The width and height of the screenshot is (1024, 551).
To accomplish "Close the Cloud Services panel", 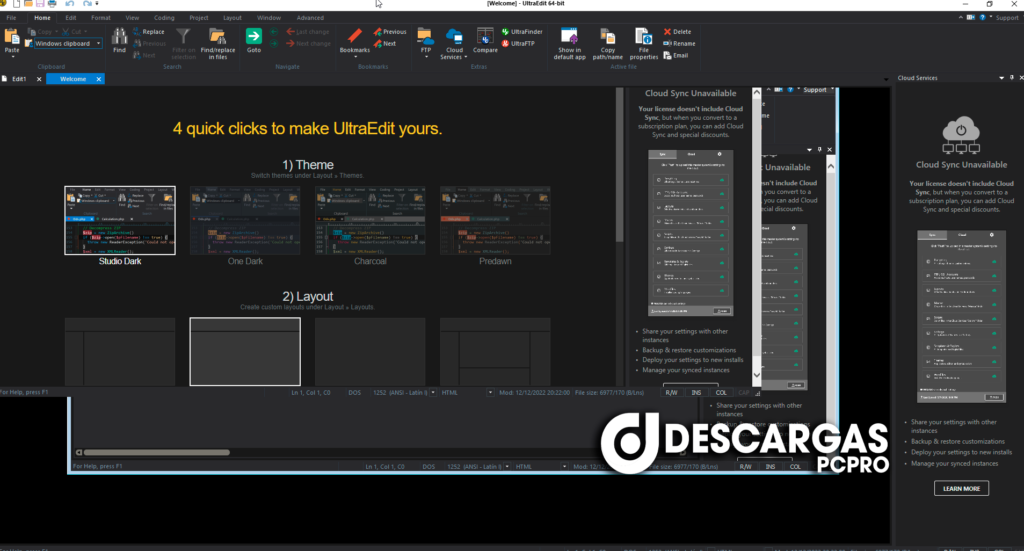I will [1021, 78].
